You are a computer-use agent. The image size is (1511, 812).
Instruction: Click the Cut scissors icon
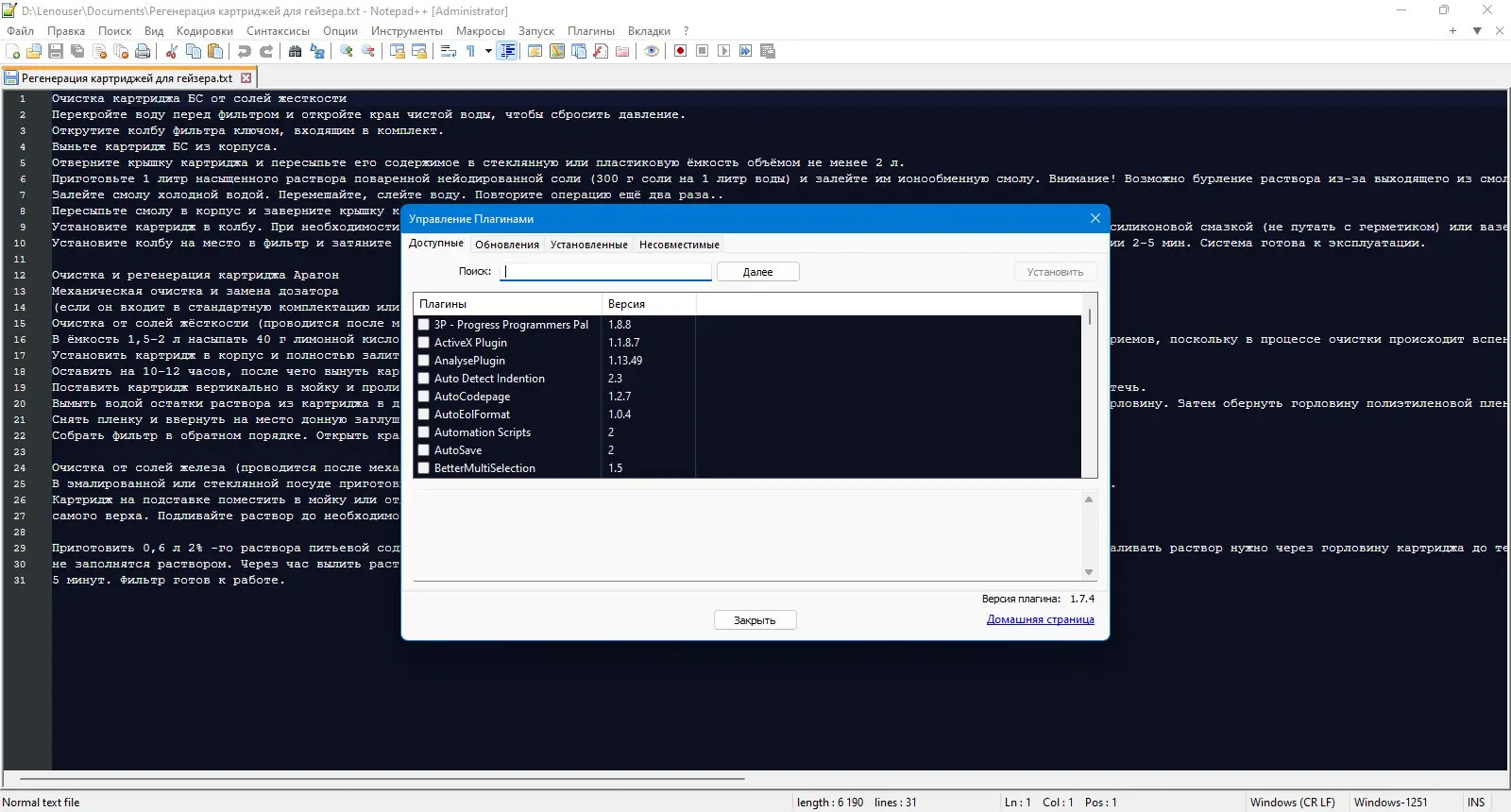[x=172, y=51]
